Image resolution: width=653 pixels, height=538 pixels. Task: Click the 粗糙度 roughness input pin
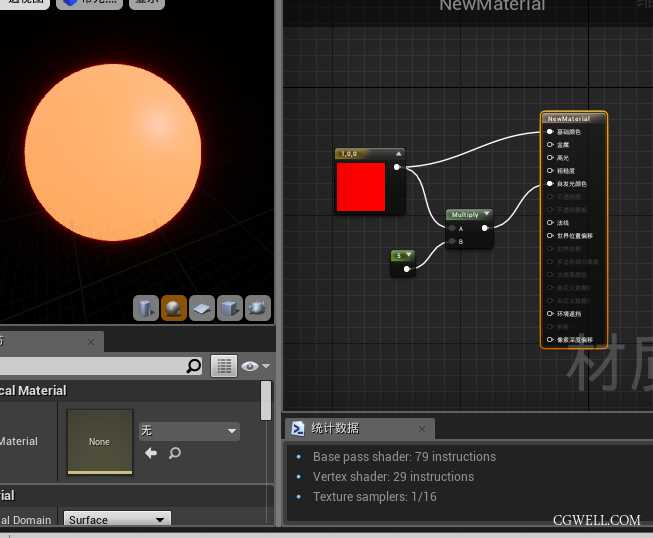coord(550,170)
